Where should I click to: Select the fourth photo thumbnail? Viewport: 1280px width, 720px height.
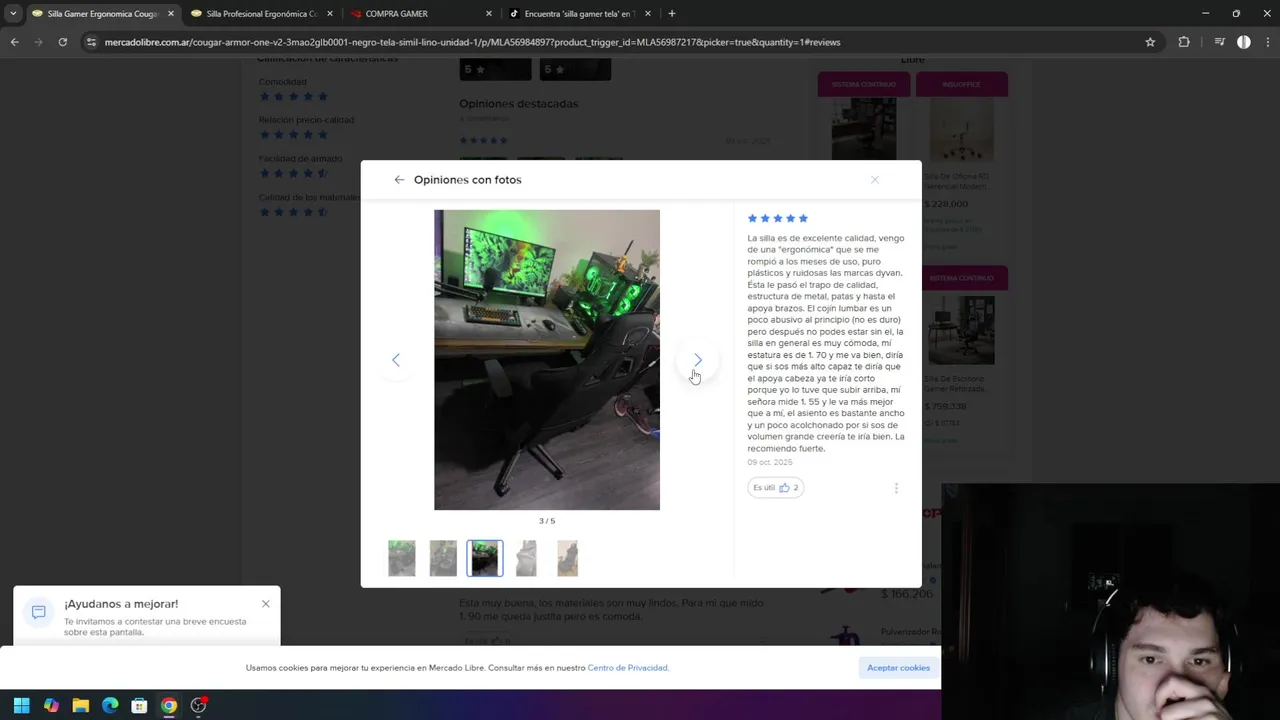(526, 558)
